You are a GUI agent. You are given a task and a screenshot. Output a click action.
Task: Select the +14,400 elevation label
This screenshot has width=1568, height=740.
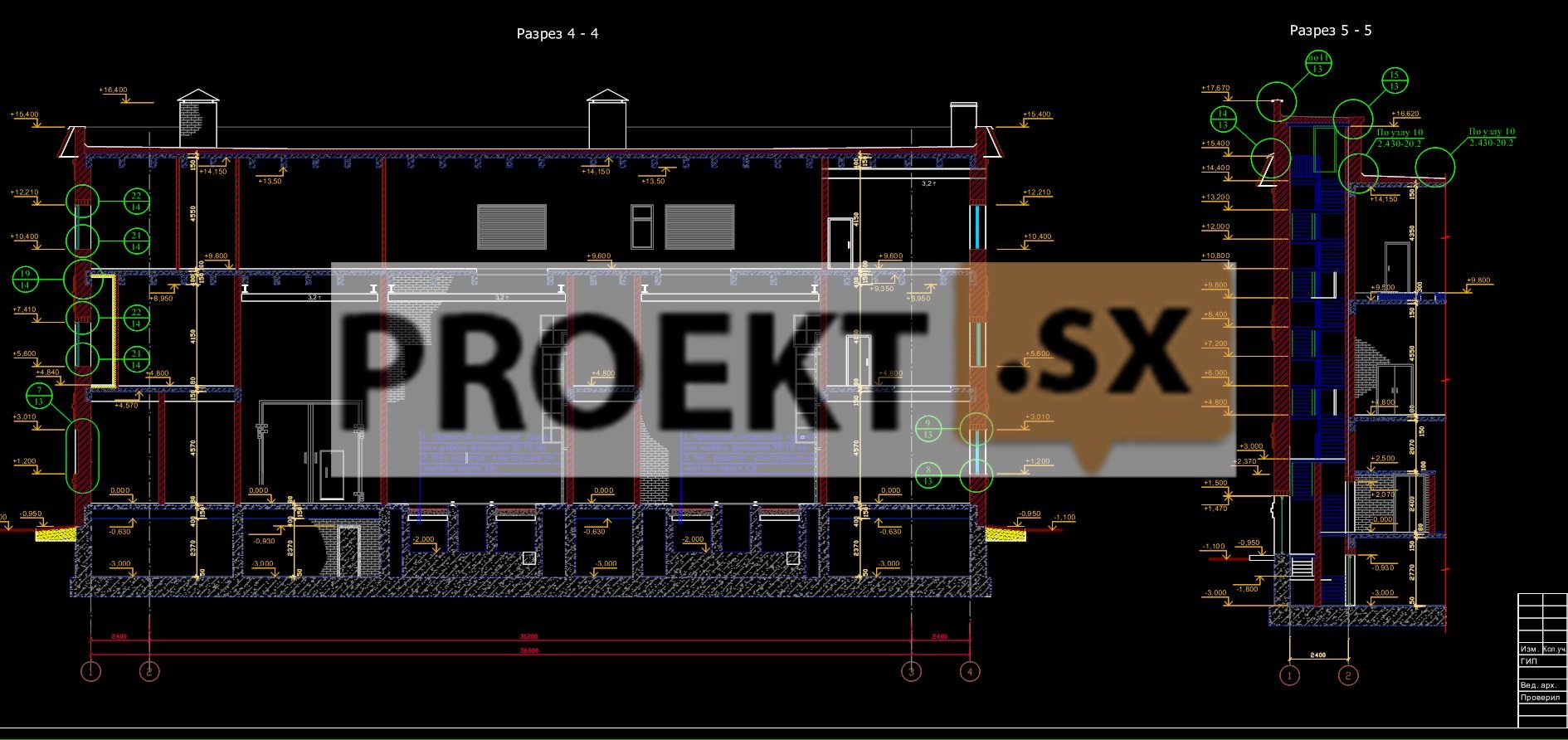pos(1216,168)
